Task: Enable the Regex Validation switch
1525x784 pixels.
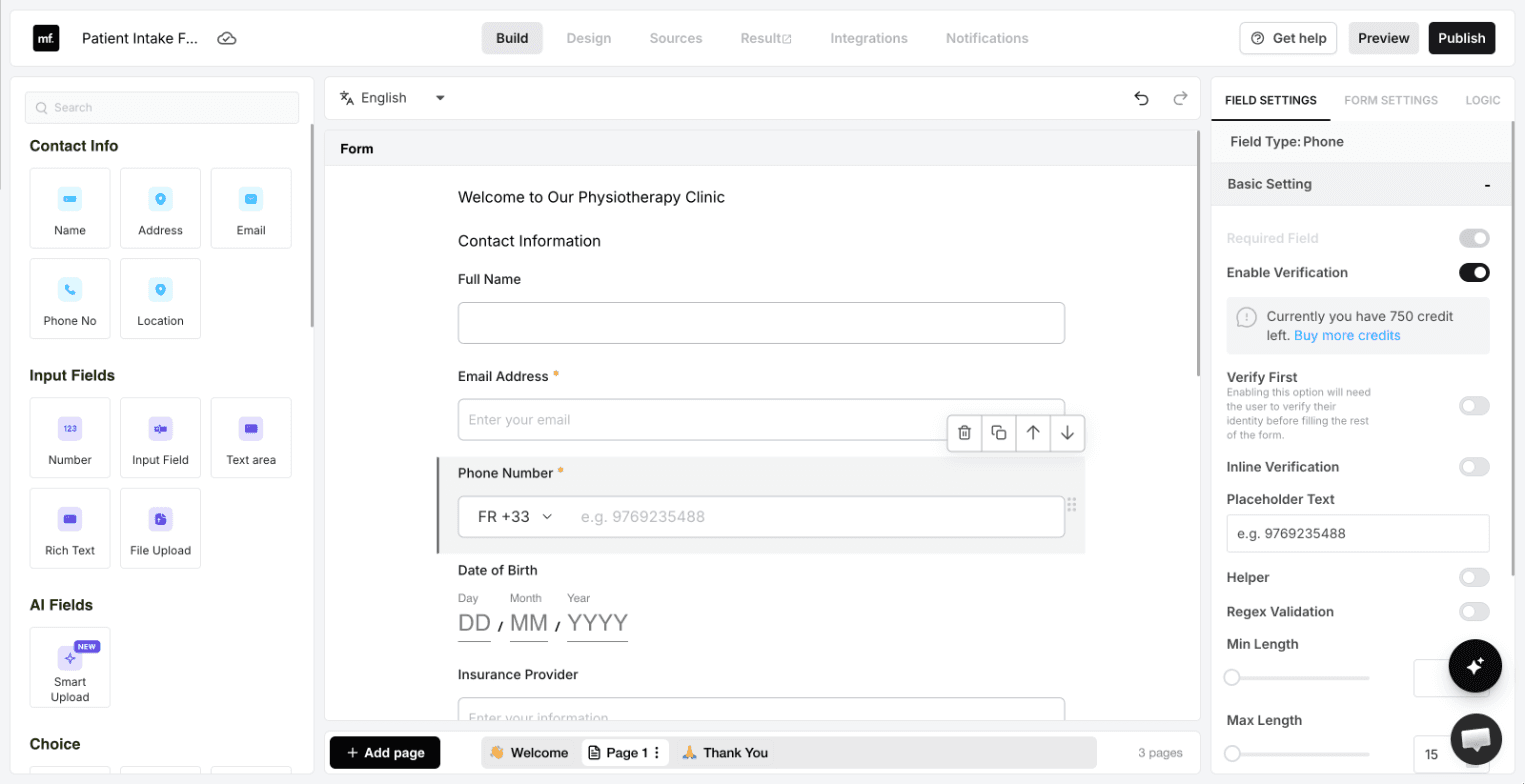Action: pos(1474,611)
